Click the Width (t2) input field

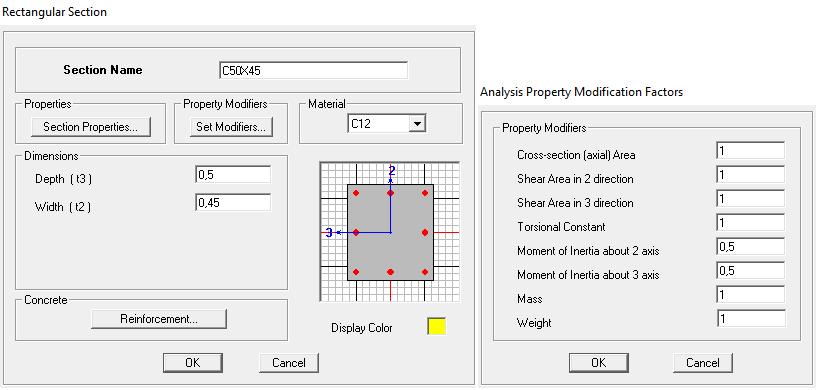click(233, 202)
